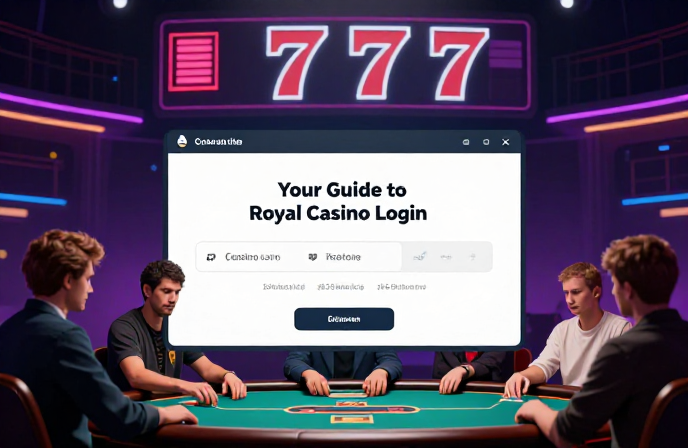Open the first small link under the input bar
Screen dimensions: 688x448
[284, 287]
